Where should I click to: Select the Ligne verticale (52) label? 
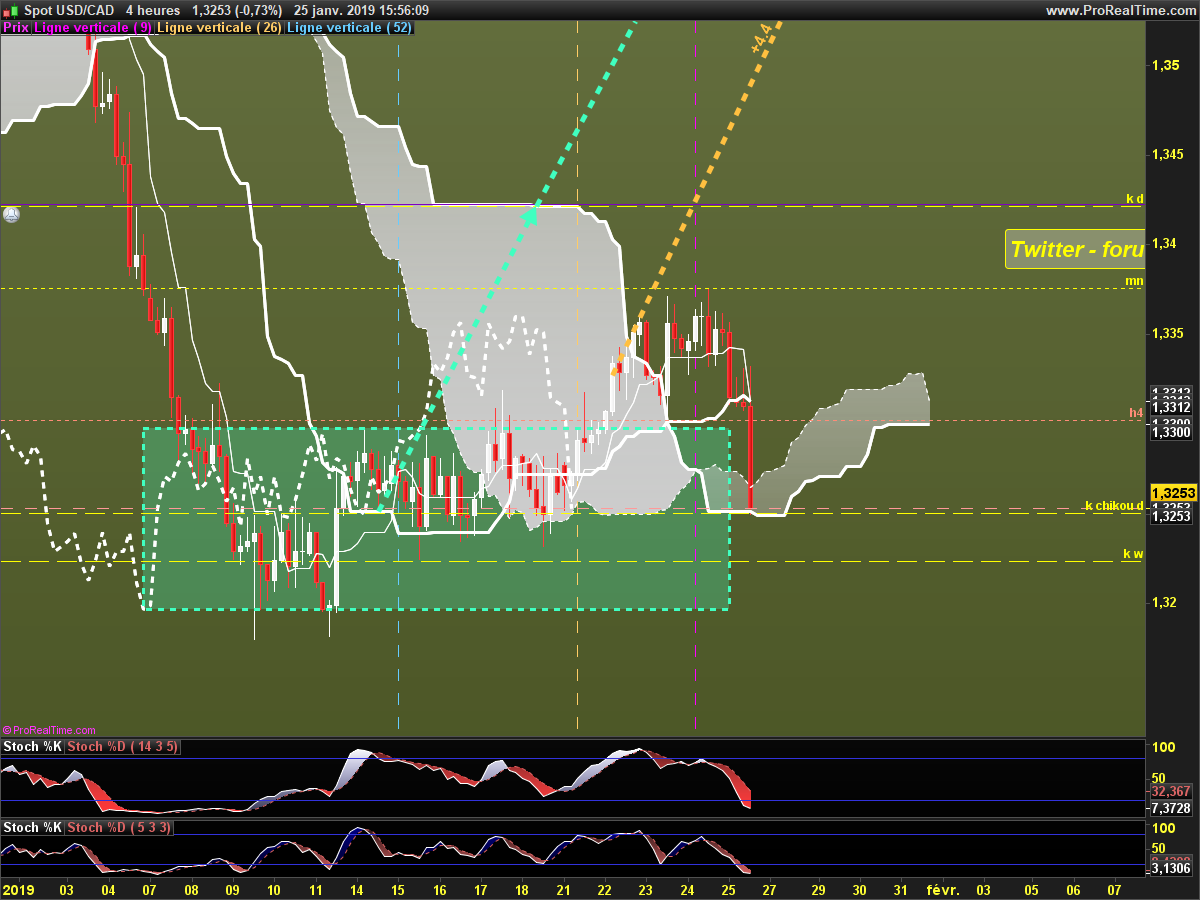coord(349,28)
